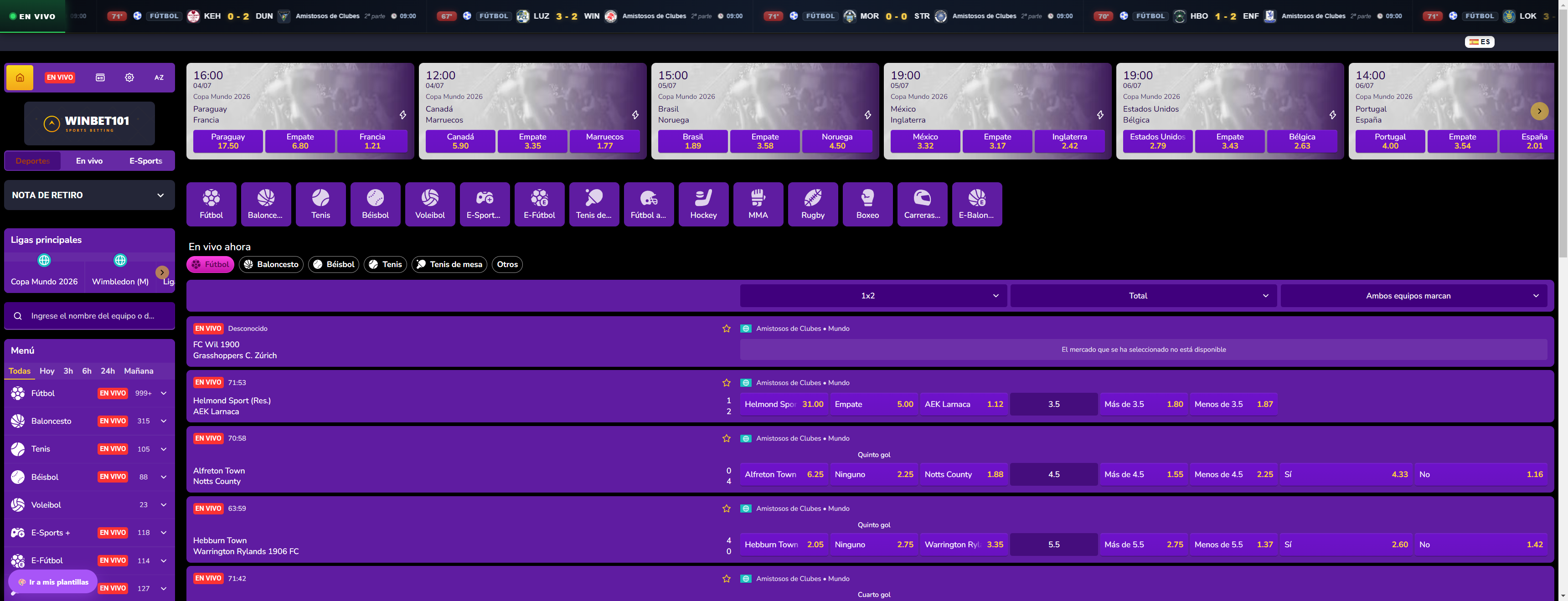Bet on Francia at 1.21
This screenshot has width=1568, height=601.
tap(372, 141)
